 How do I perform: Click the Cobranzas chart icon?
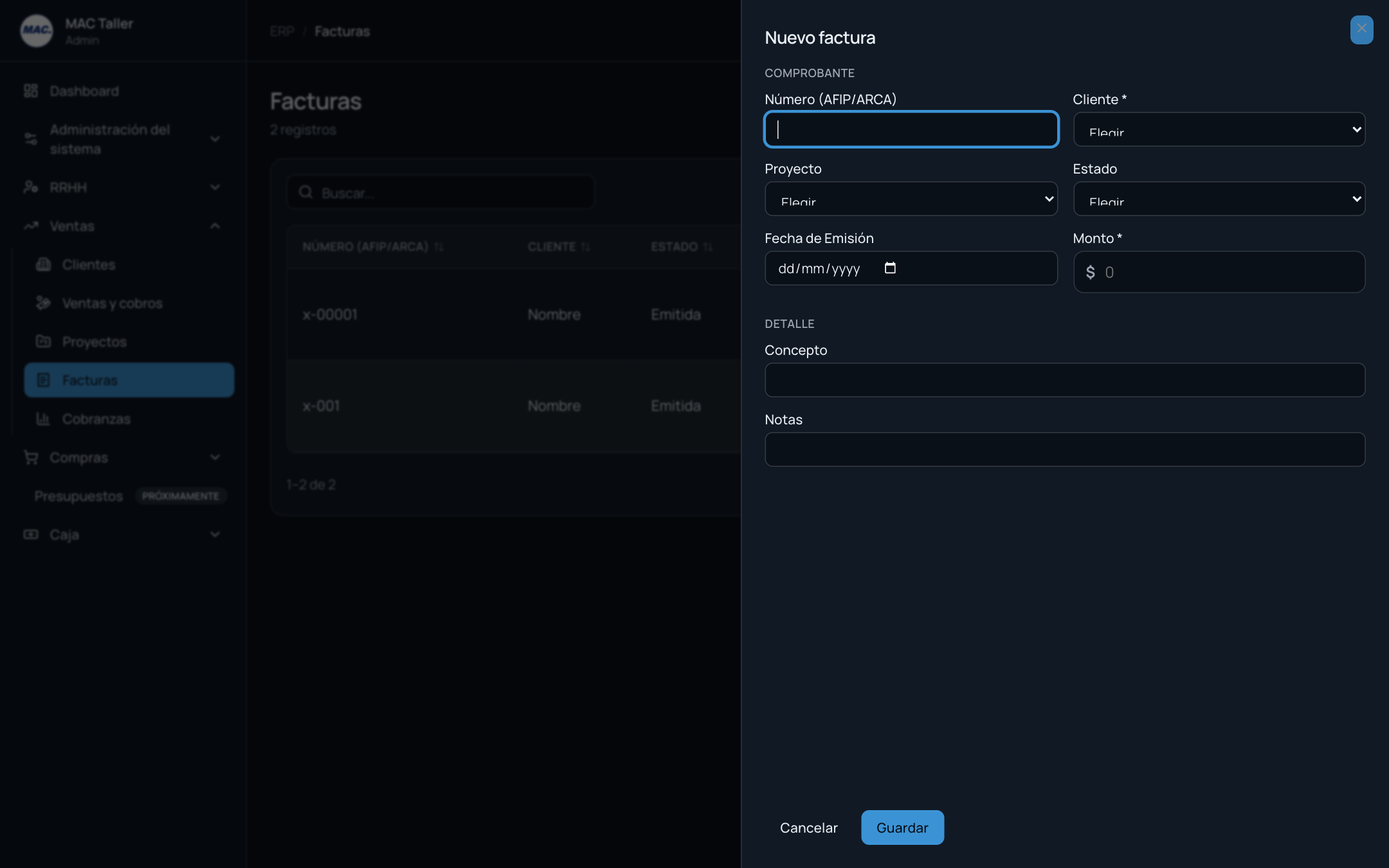pos(43,419)
